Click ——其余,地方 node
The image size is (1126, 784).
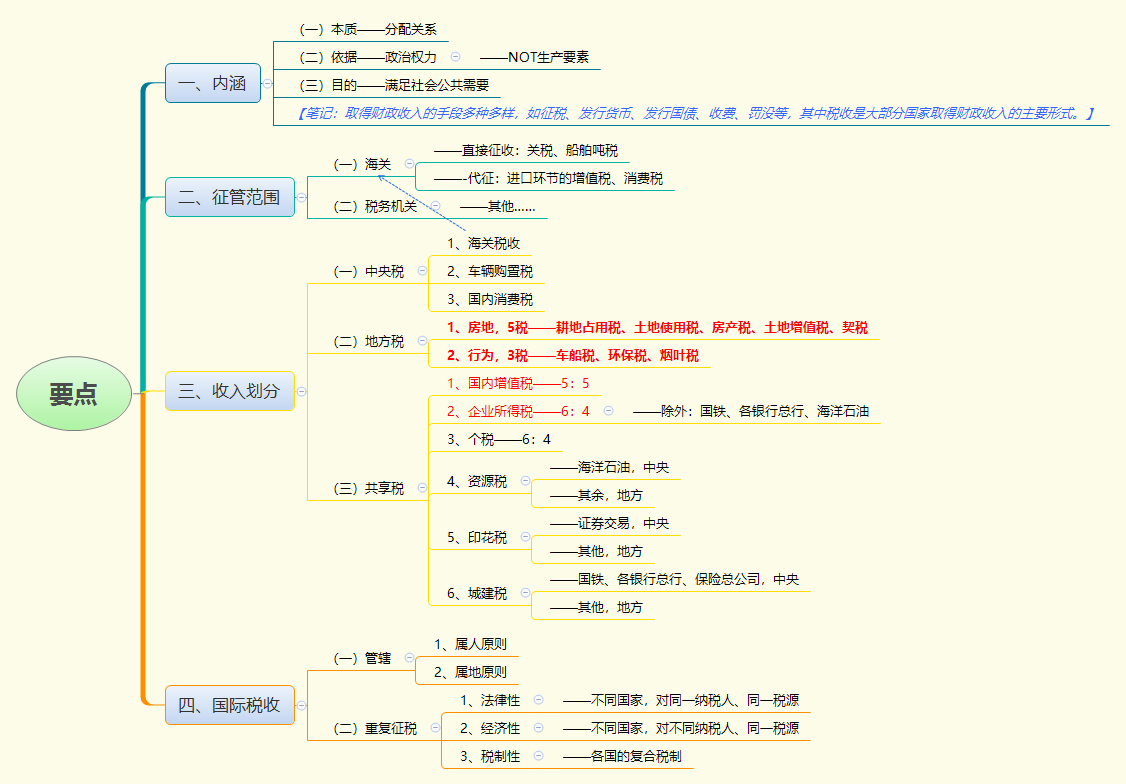597,495
